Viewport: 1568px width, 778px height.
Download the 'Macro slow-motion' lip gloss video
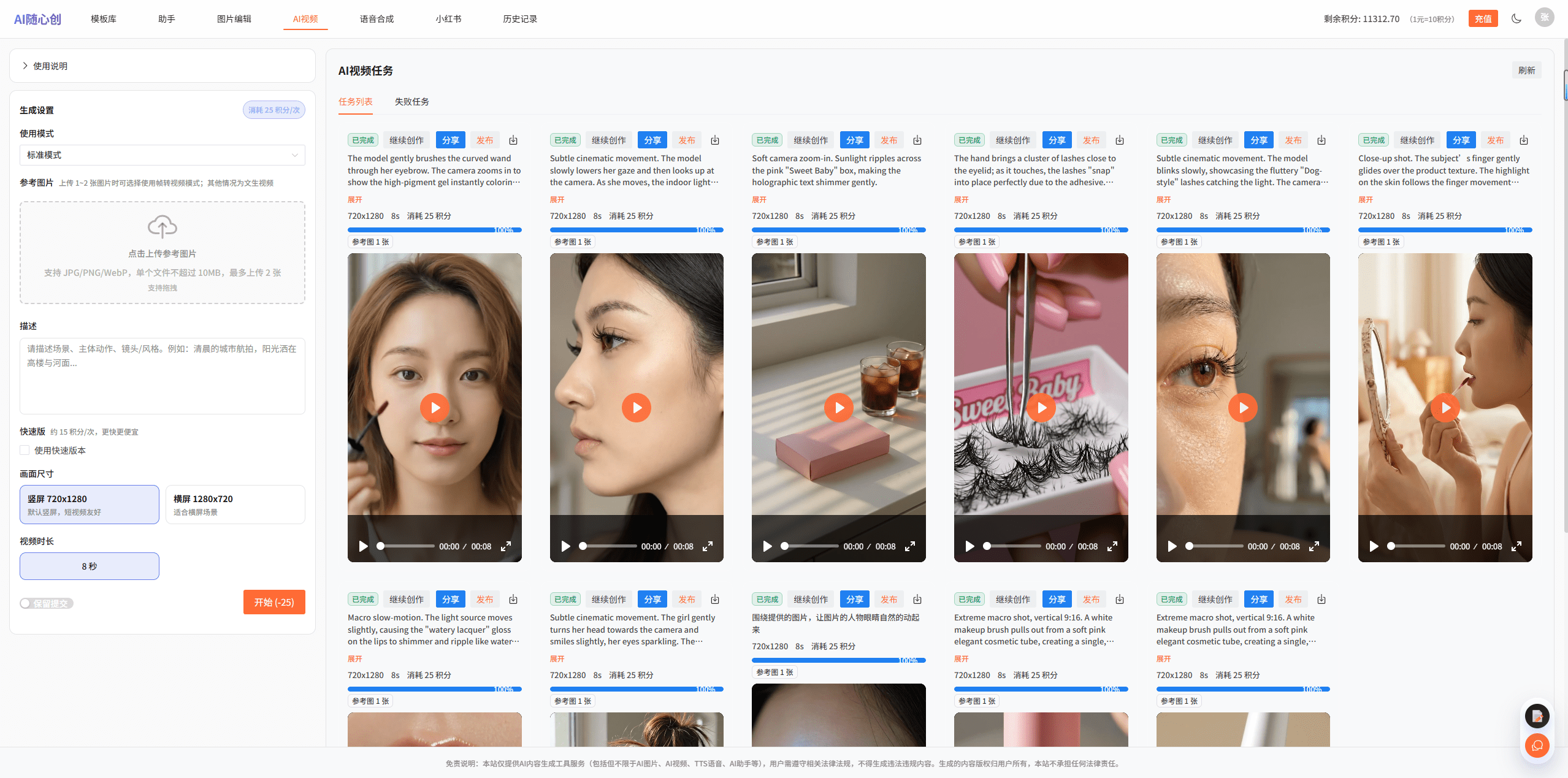click(513, 600)
